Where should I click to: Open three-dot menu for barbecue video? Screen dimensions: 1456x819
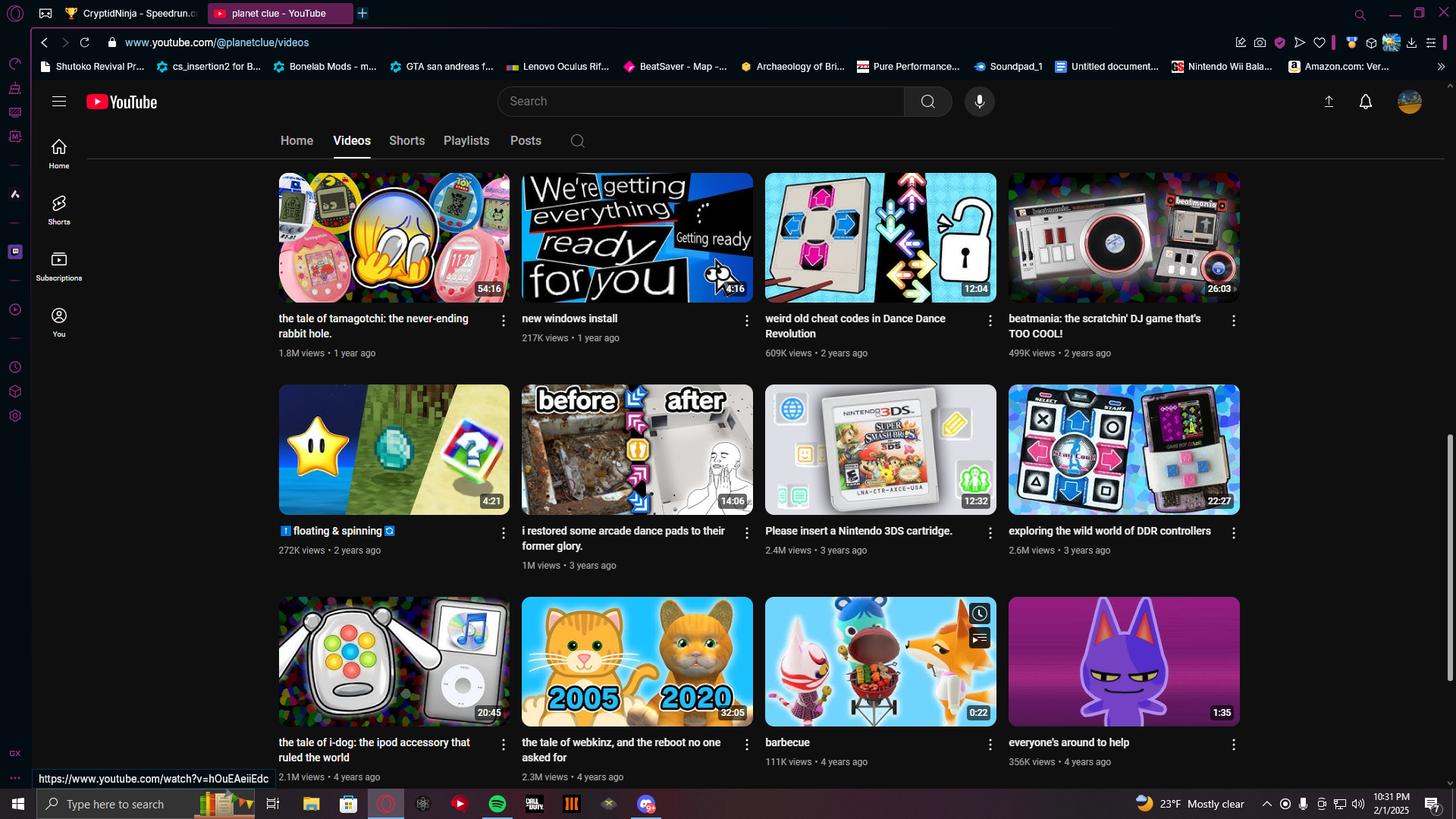pyautogui.click(x=990, y=745)
